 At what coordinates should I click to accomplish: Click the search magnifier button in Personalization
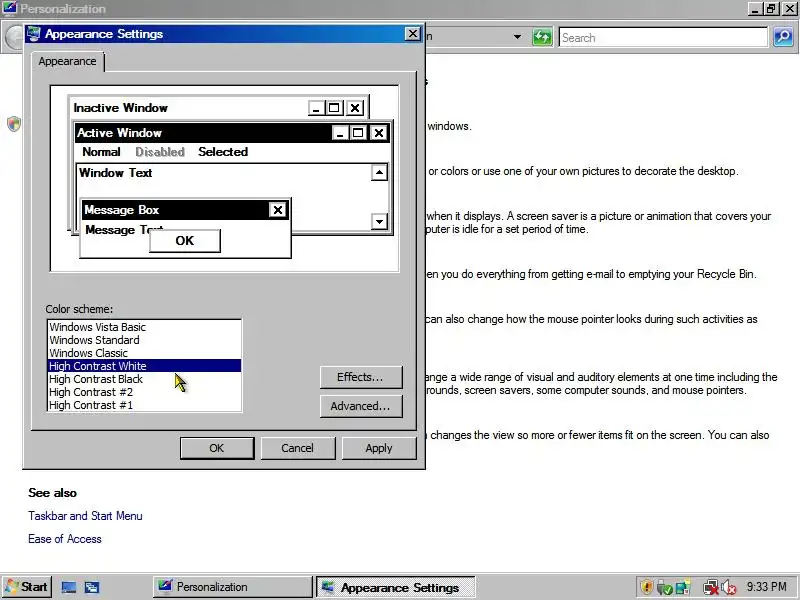pos(783,37)
